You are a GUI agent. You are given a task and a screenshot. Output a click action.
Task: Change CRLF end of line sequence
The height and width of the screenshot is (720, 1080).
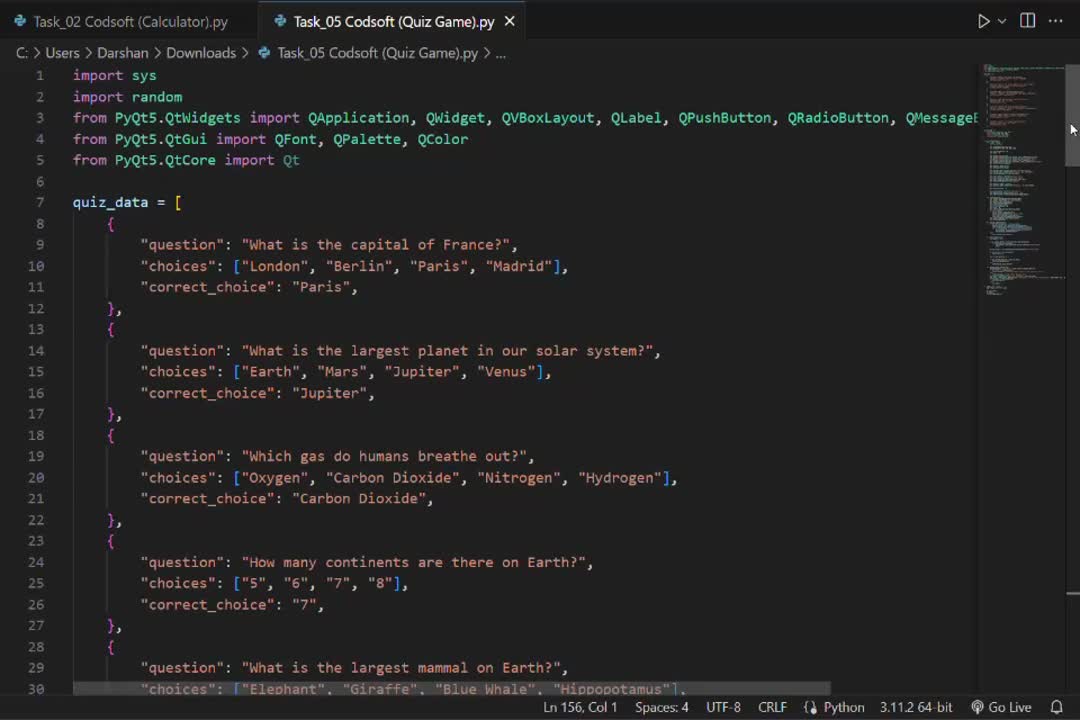tap(772, 707)
